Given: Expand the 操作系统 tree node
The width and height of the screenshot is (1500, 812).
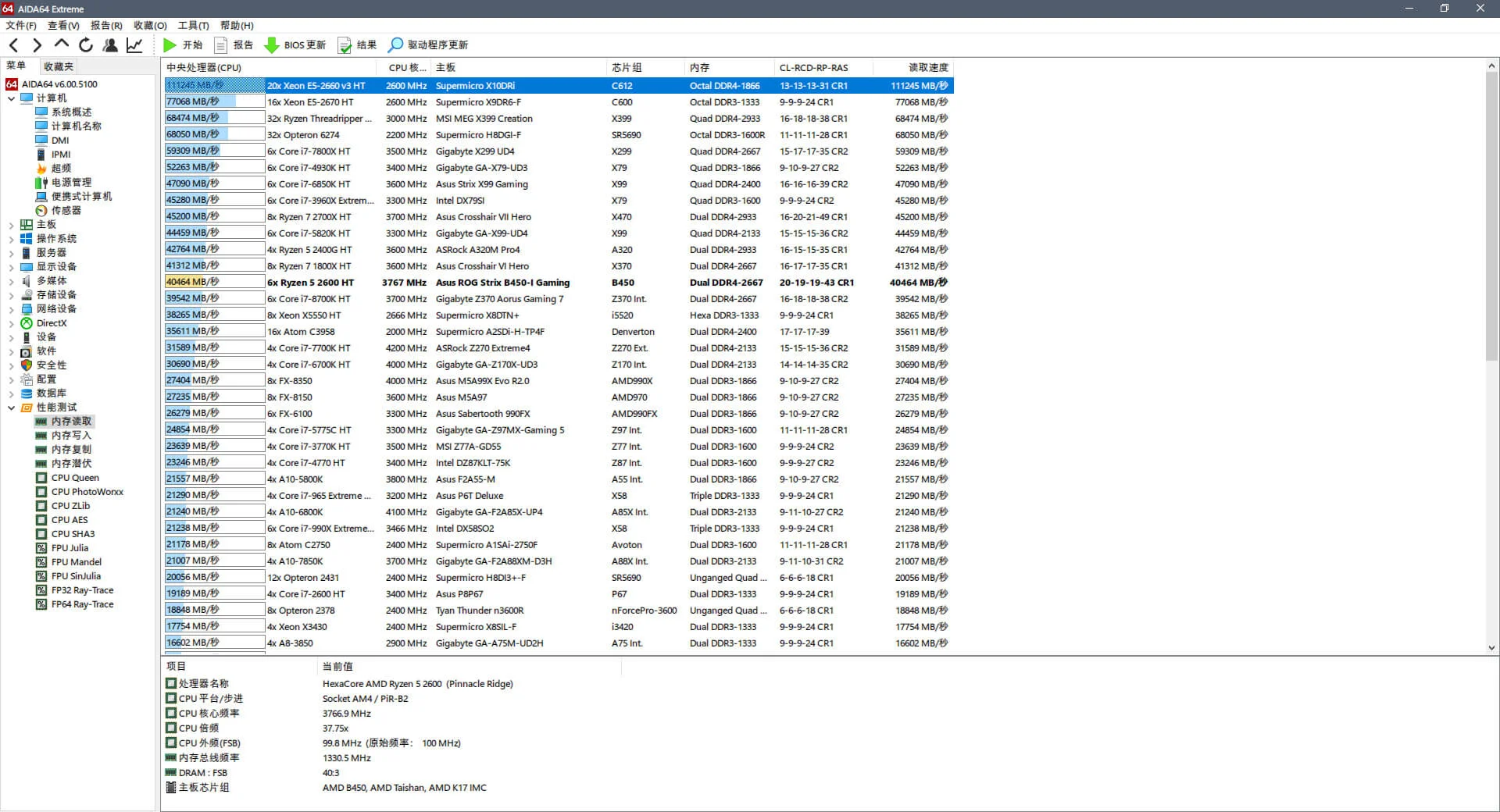Looking at the screenshot, I should tap(11, 239).
